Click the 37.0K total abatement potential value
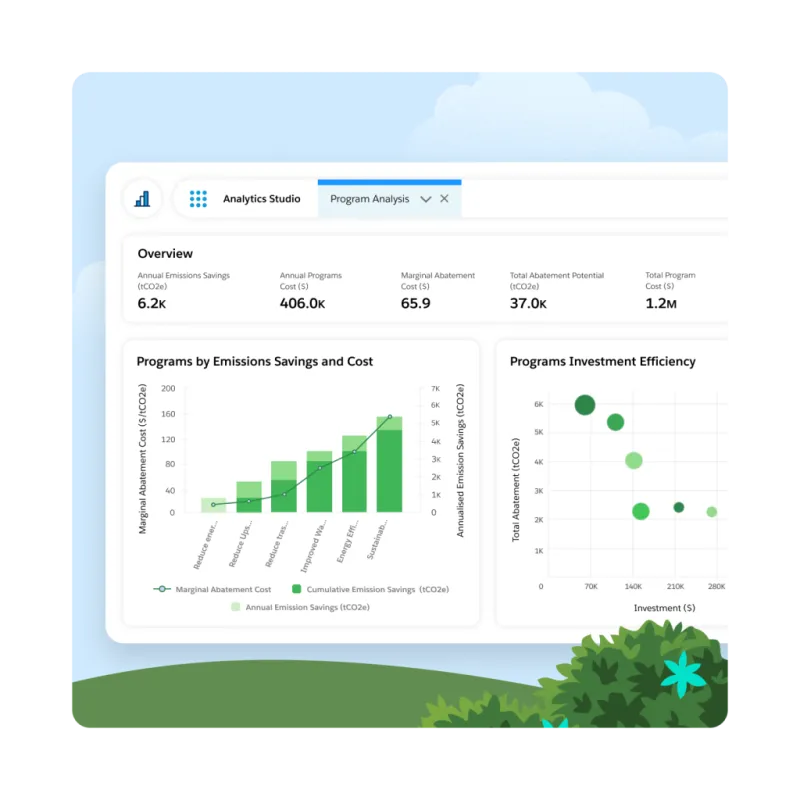 point(528,304)
